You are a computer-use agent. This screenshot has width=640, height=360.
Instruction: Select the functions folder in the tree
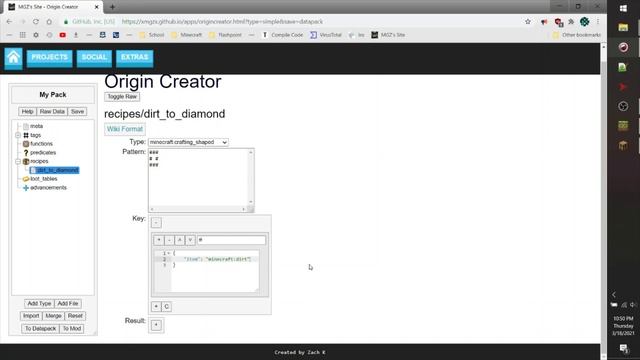41,144
